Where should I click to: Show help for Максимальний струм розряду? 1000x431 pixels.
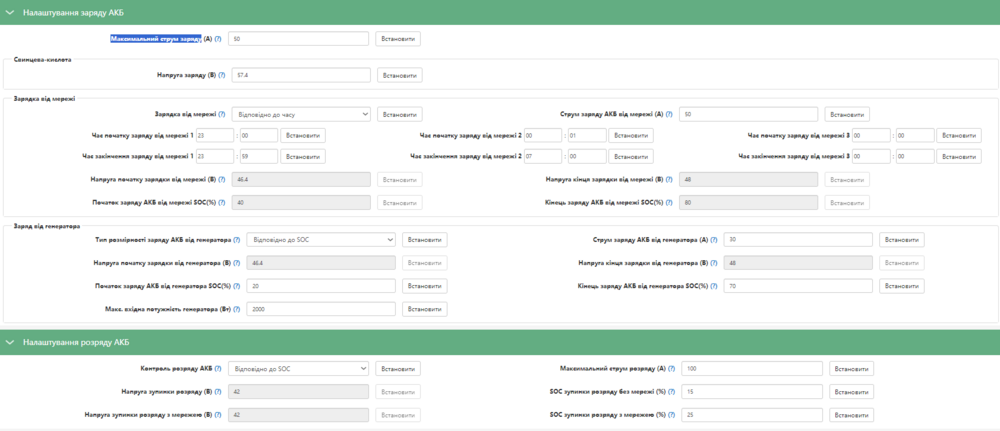tap(672, 368)
